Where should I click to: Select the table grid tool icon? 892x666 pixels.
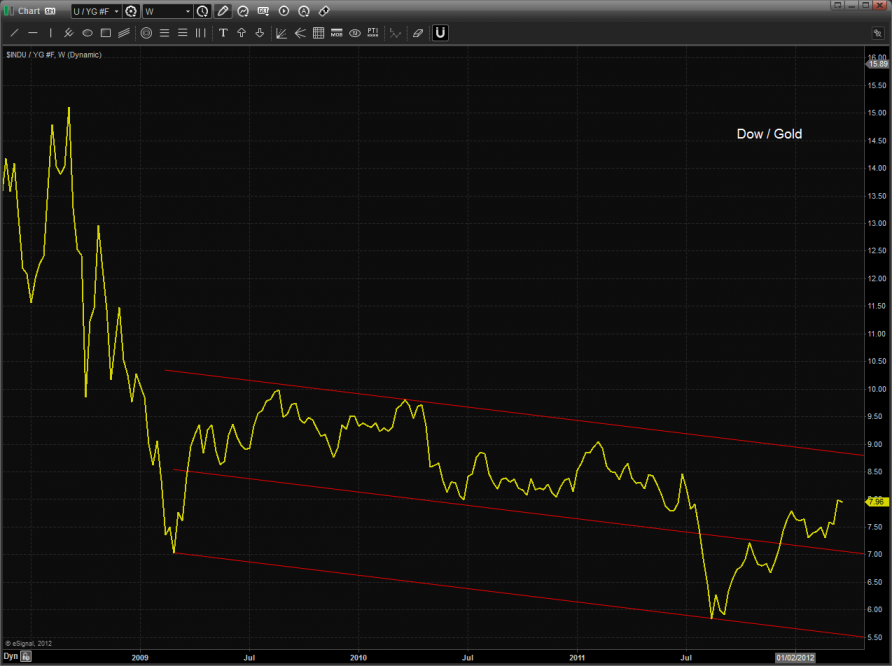coord(318,33)
